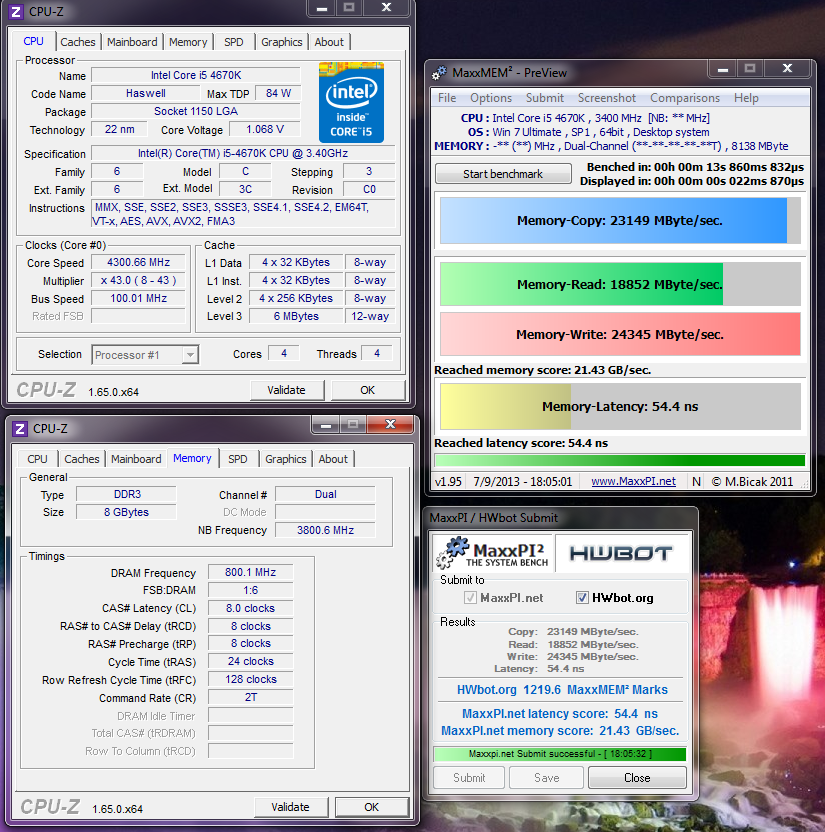Click the Multiplier x 43.0 value
Image resolution: width=825 pixels, height=832 pixels.
[138, 281]
